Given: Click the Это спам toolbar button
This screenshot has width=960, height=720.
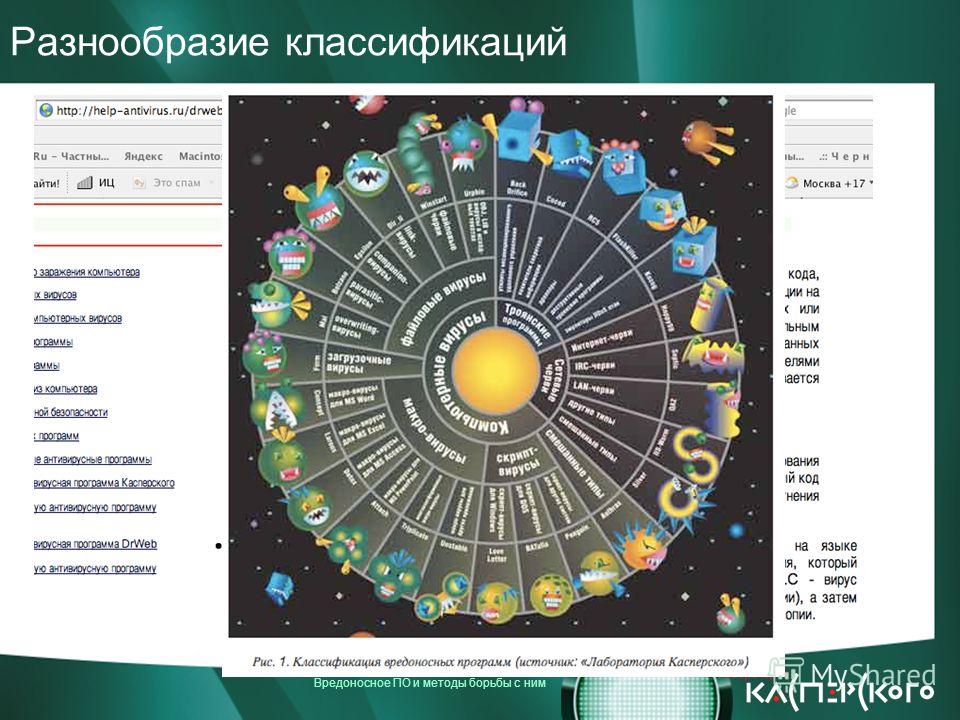Looking at the screenshot, I should [176, 182].
